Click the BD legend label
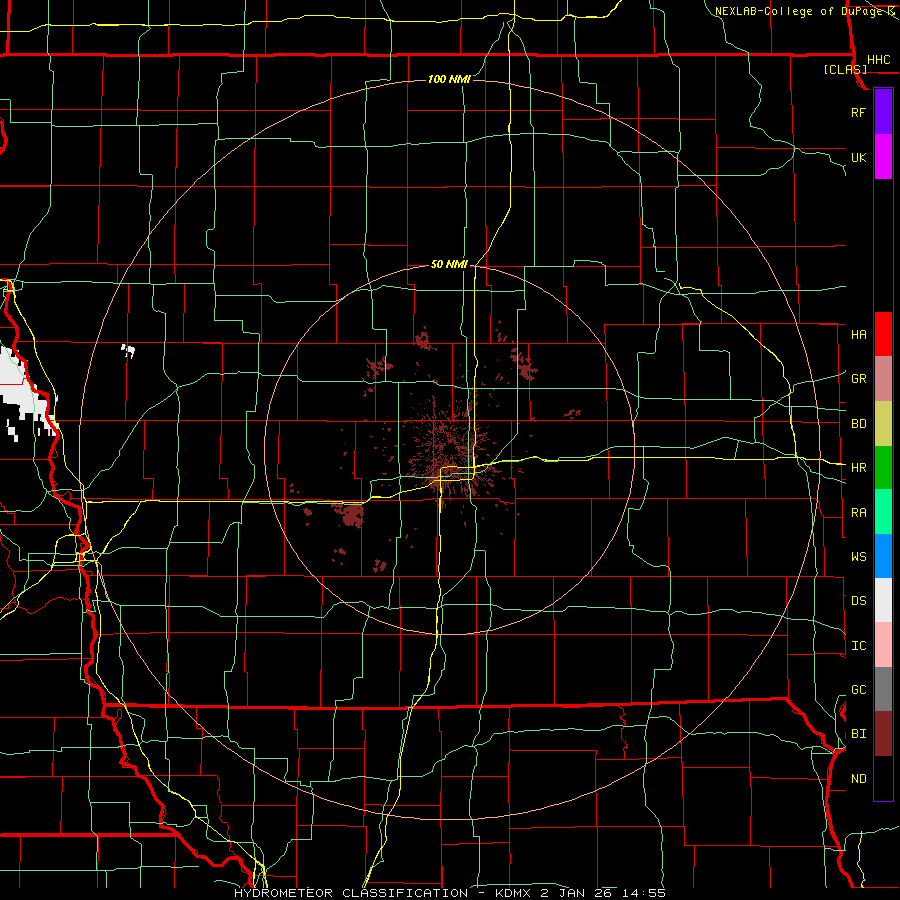The height and width of the screenshot is (900, 900). tap(859, 424)
